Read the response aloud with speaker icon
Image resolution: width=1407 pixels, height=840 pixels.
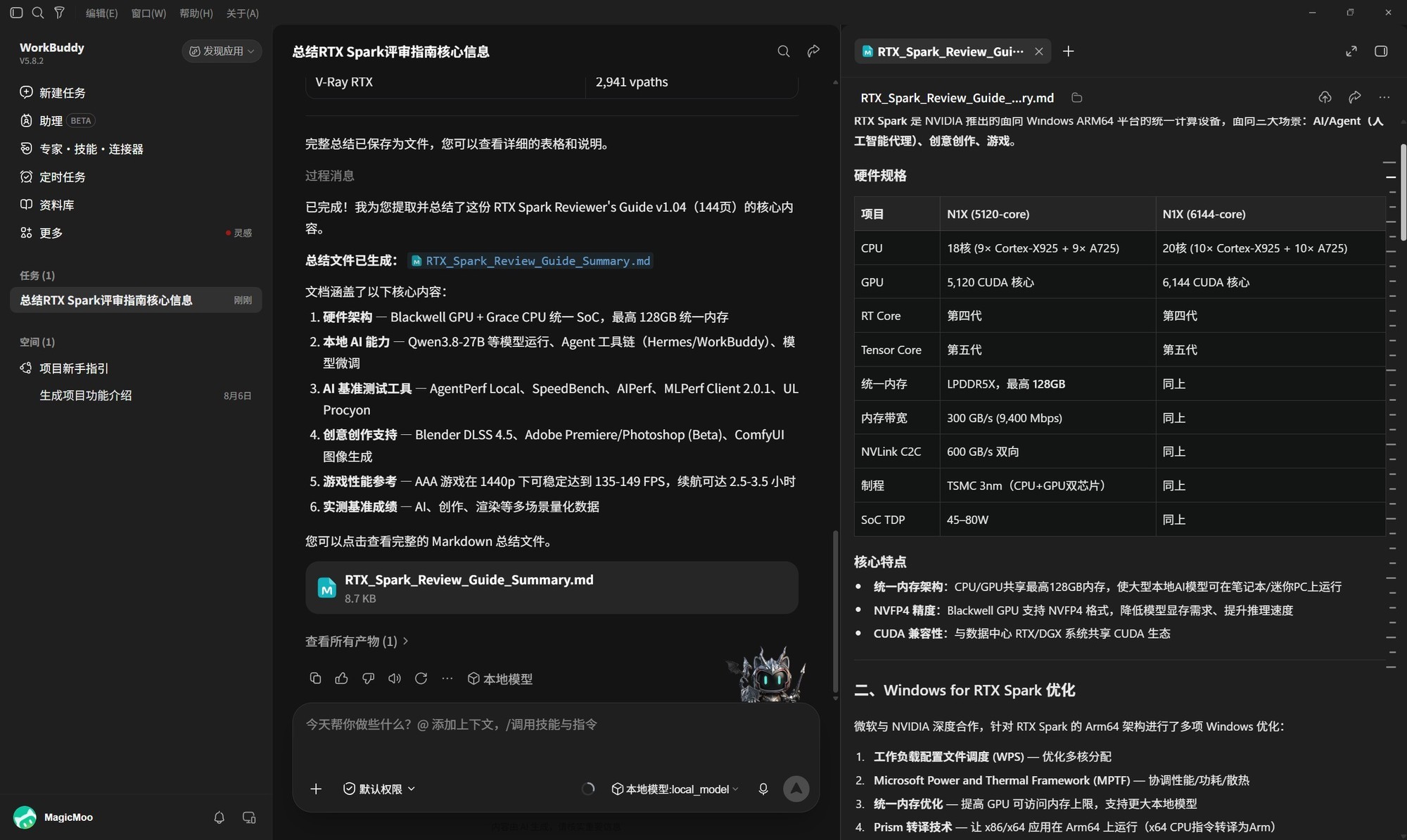(x=395, y=678)
